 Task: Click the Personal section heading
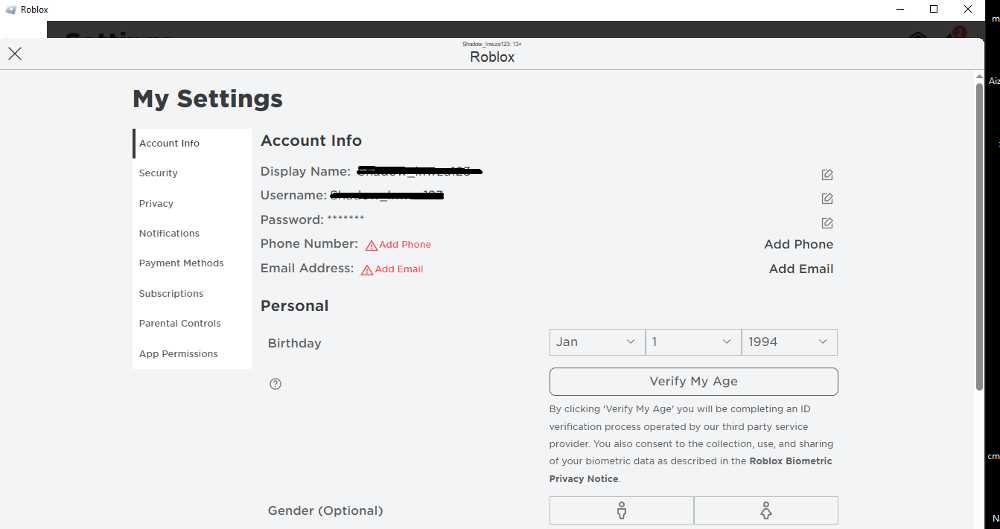pos(295,306)
